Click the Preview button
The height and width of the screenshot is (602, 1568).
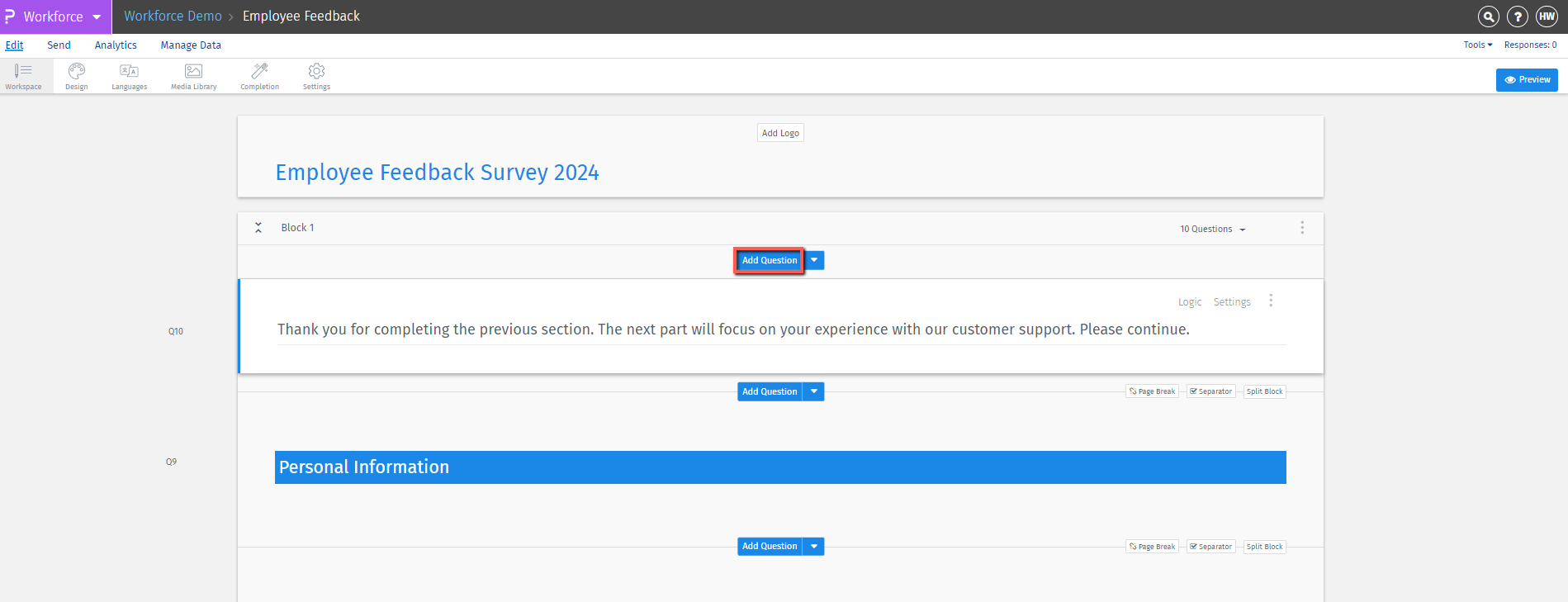tap(1527, 79)
